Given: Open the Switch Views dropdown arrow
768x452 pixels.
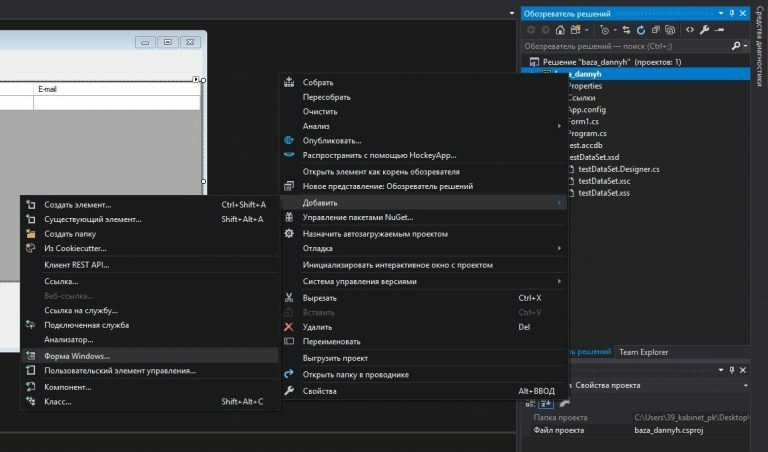Looking at the screenshot, I should [586, 30].
